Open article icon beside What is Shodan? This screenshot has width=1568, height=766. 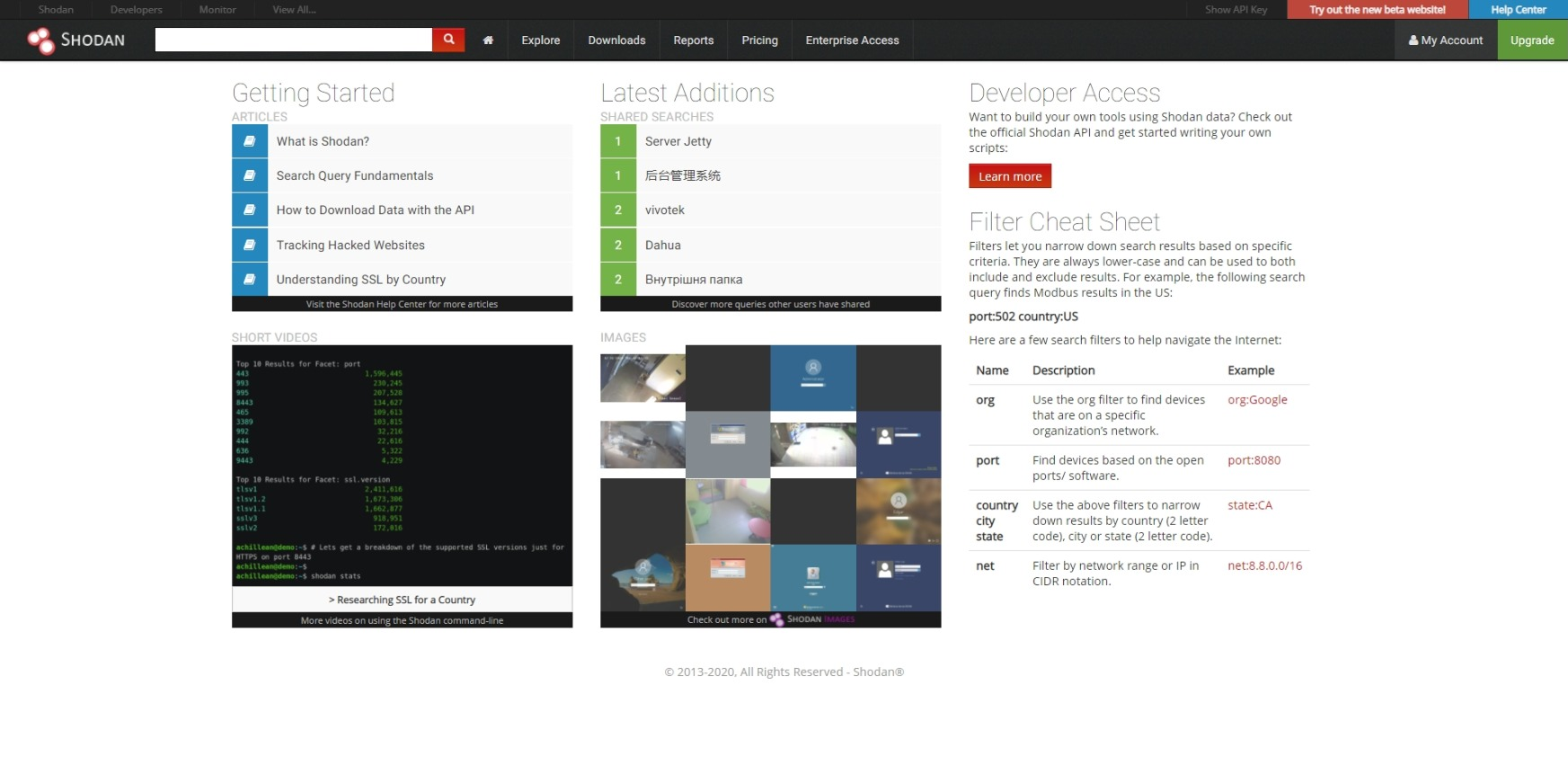click(x=250, y=141)
